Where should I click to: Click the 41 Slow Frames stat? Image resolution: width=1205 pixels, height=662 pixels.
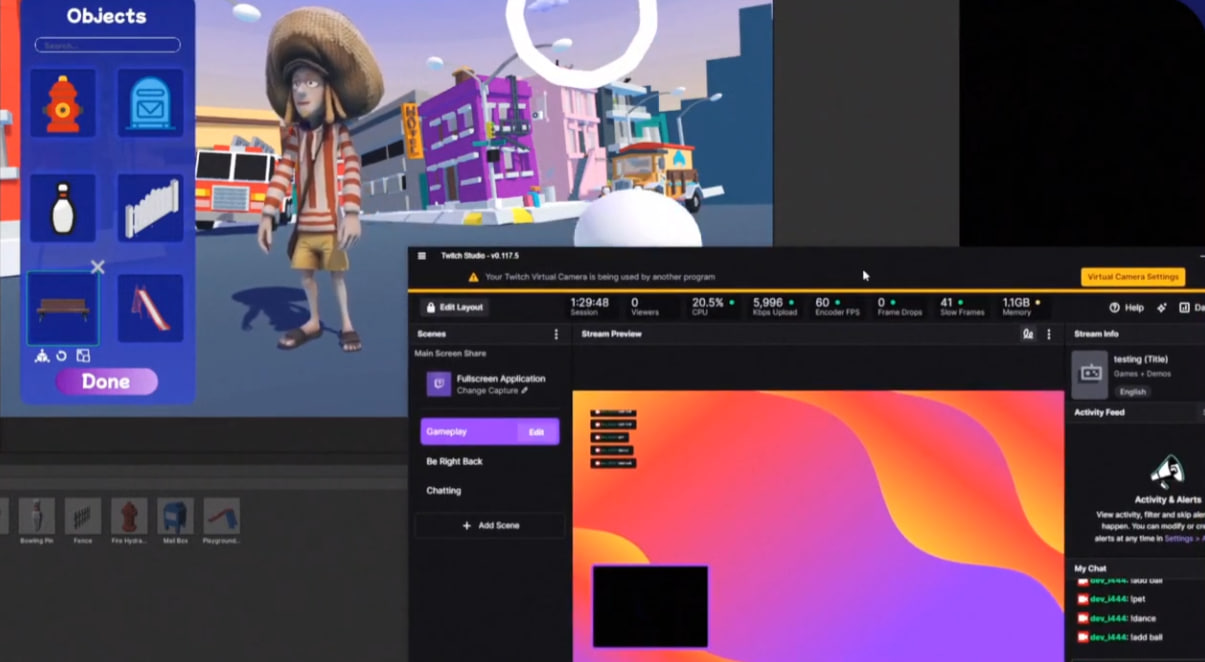coord(962,306)
